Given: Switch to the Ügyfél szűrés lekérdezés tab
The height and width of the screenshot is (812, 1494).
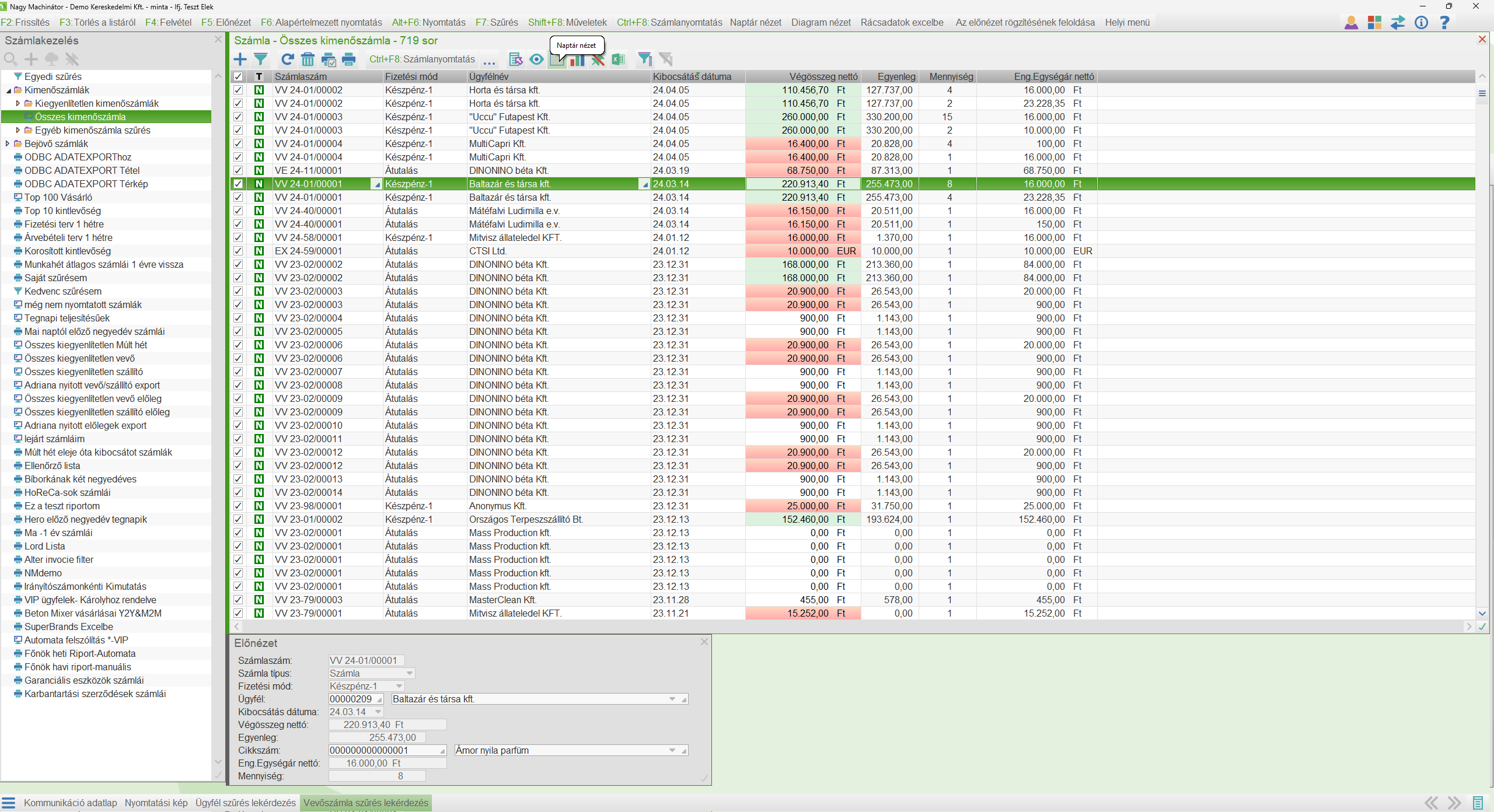Looking at the screenshot, I should coord(245,803).
